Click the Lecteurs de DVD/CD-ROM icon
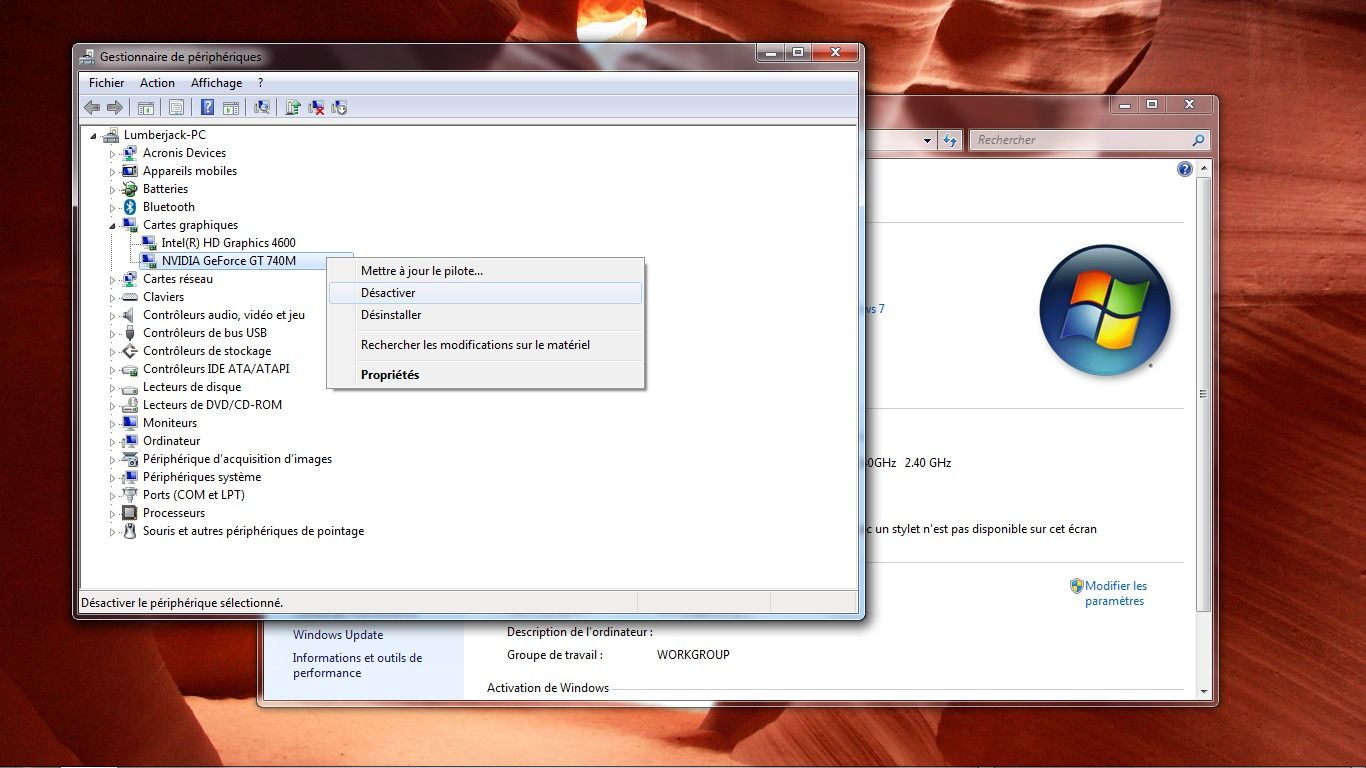The width and height of the screenshot is (1366, 768). [129, 405]
